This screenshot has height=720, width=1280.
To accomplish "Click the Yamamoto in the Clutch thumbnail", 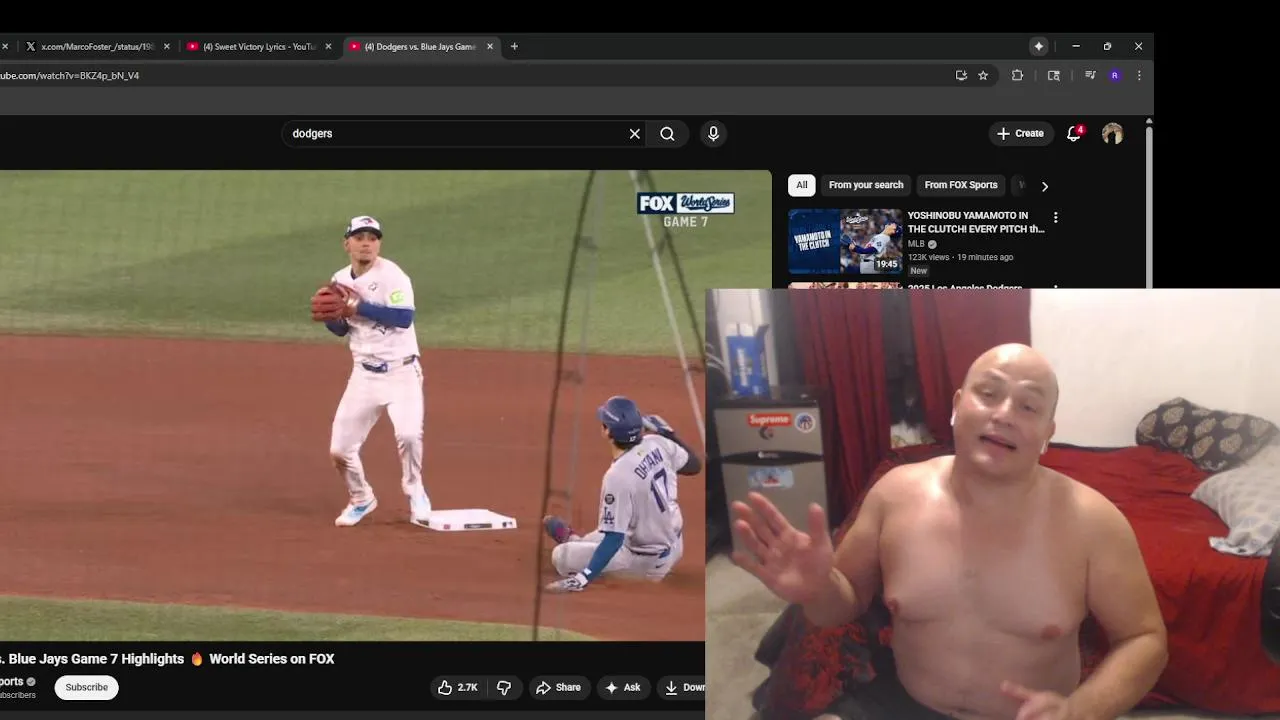I will click(845, 241).
